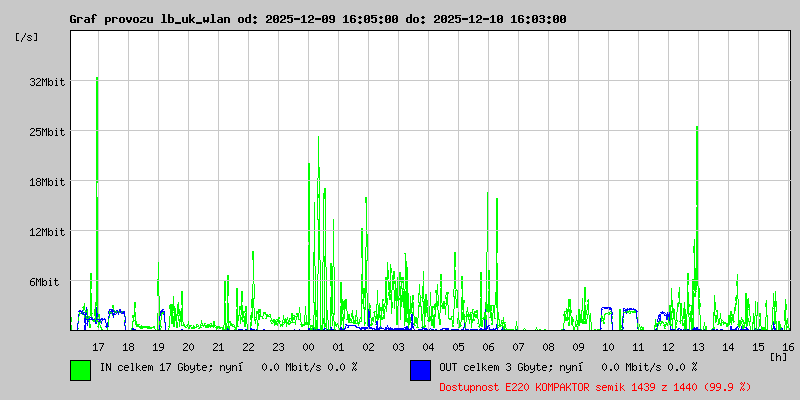Select the 32Mbit y-axis label
Screen dimensions: 800x400
(x=47, y=82)
